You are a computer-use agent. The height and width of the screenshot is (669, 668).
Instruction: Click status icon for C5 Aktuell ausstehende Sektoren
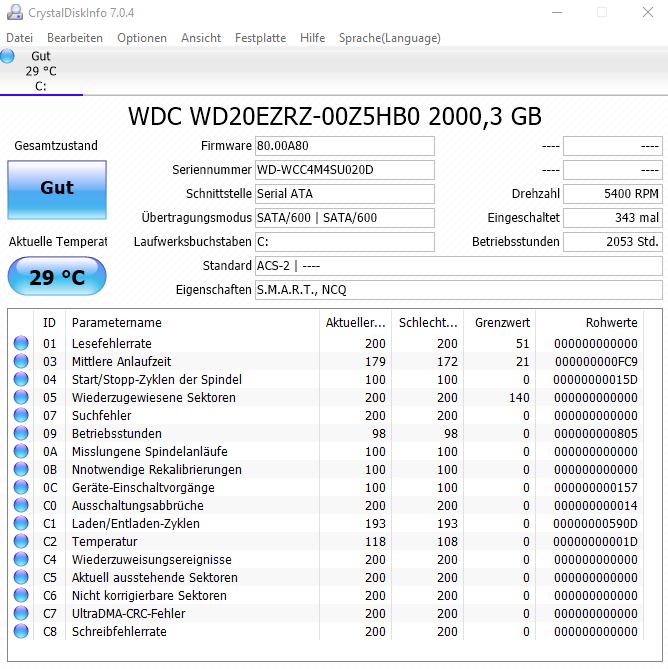[x=21, y=577]
